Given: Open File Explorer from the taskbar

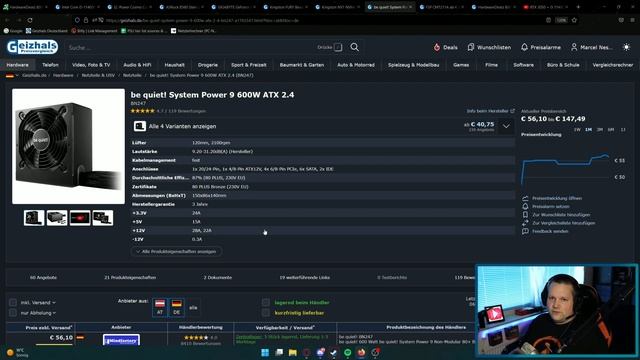Looking at the screenshot, I should (293, 353).
